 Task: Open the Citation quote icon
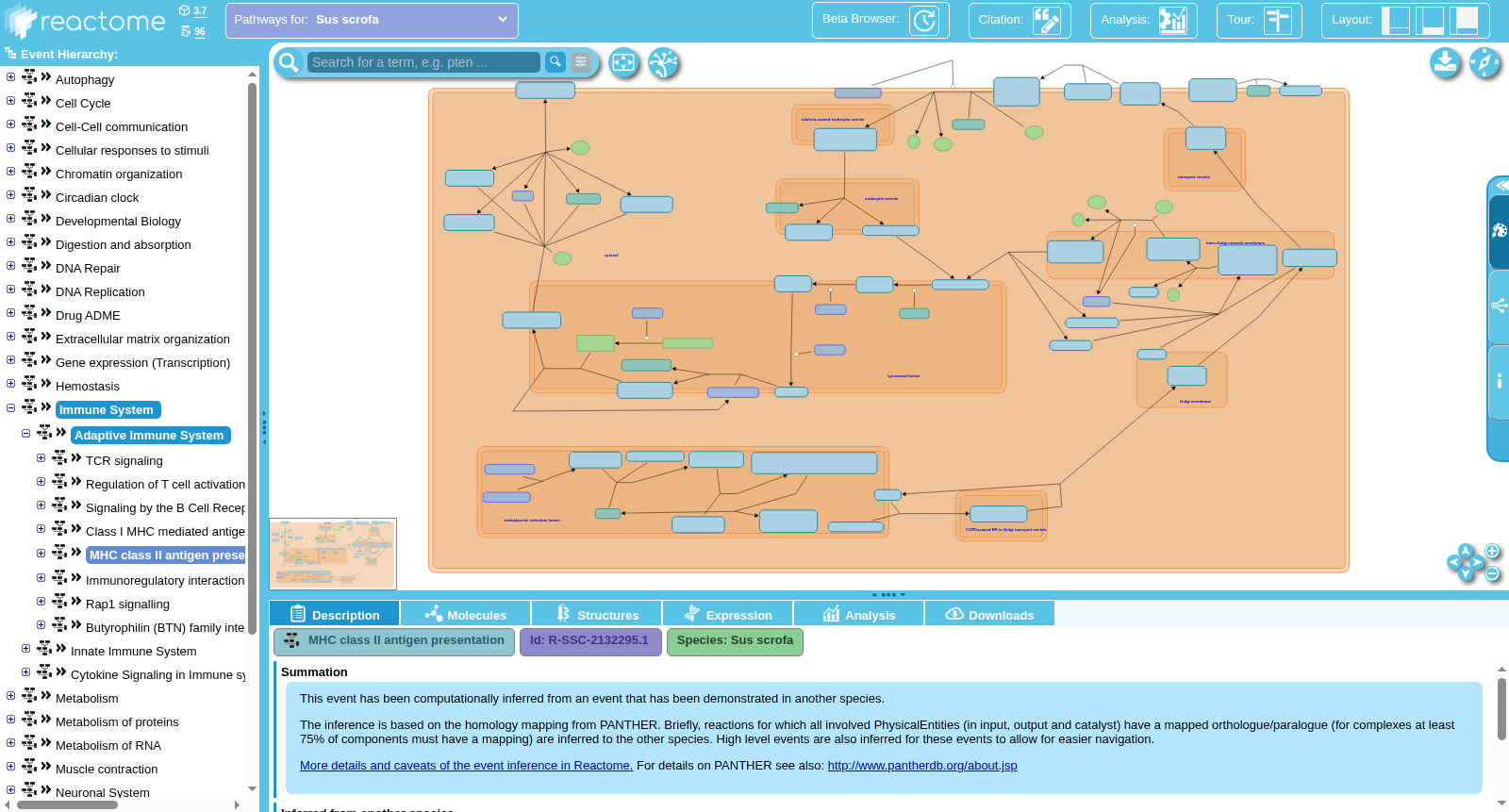coord(1047,20)
